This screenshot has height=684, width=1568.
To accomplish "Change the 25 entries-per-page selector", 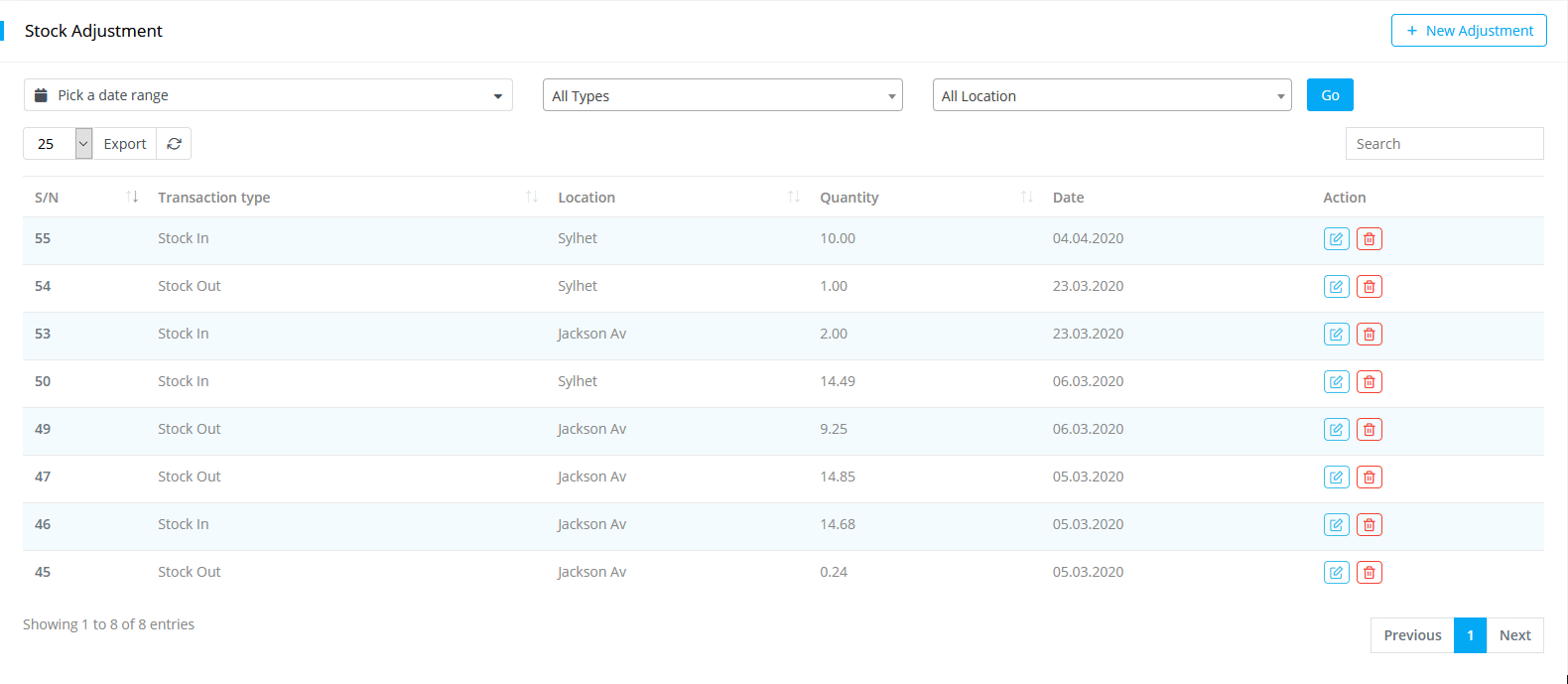I will [x=58, y=144].
